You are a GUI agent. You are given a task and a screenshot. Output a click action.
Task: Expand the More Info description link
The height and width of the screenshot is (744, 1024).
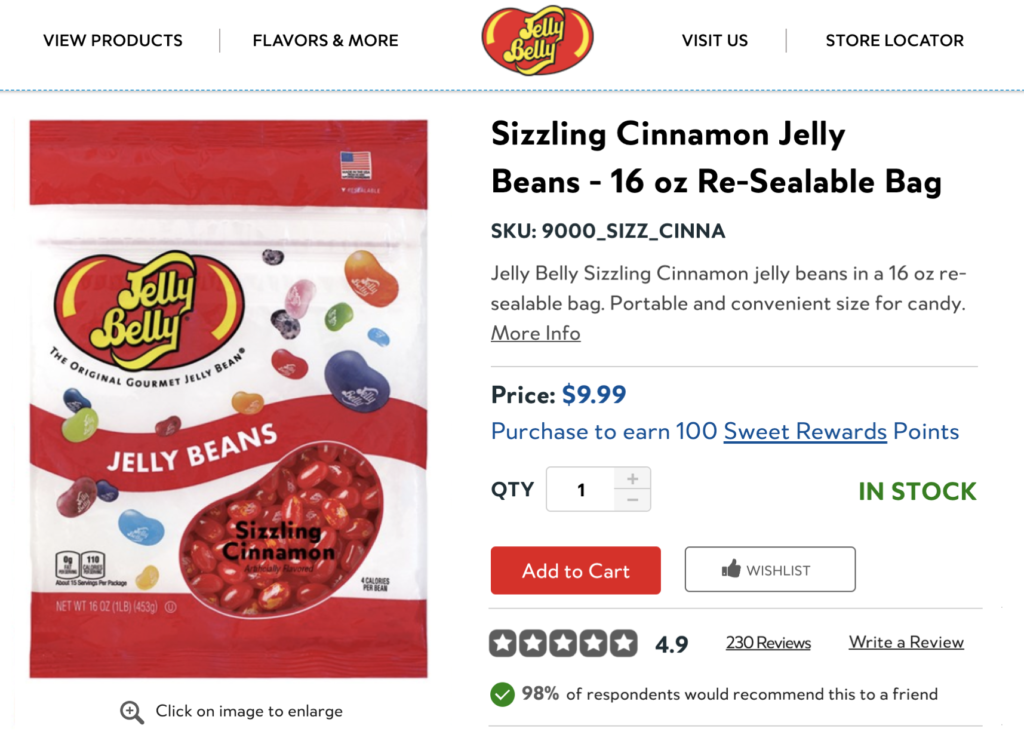coord(535,333)
